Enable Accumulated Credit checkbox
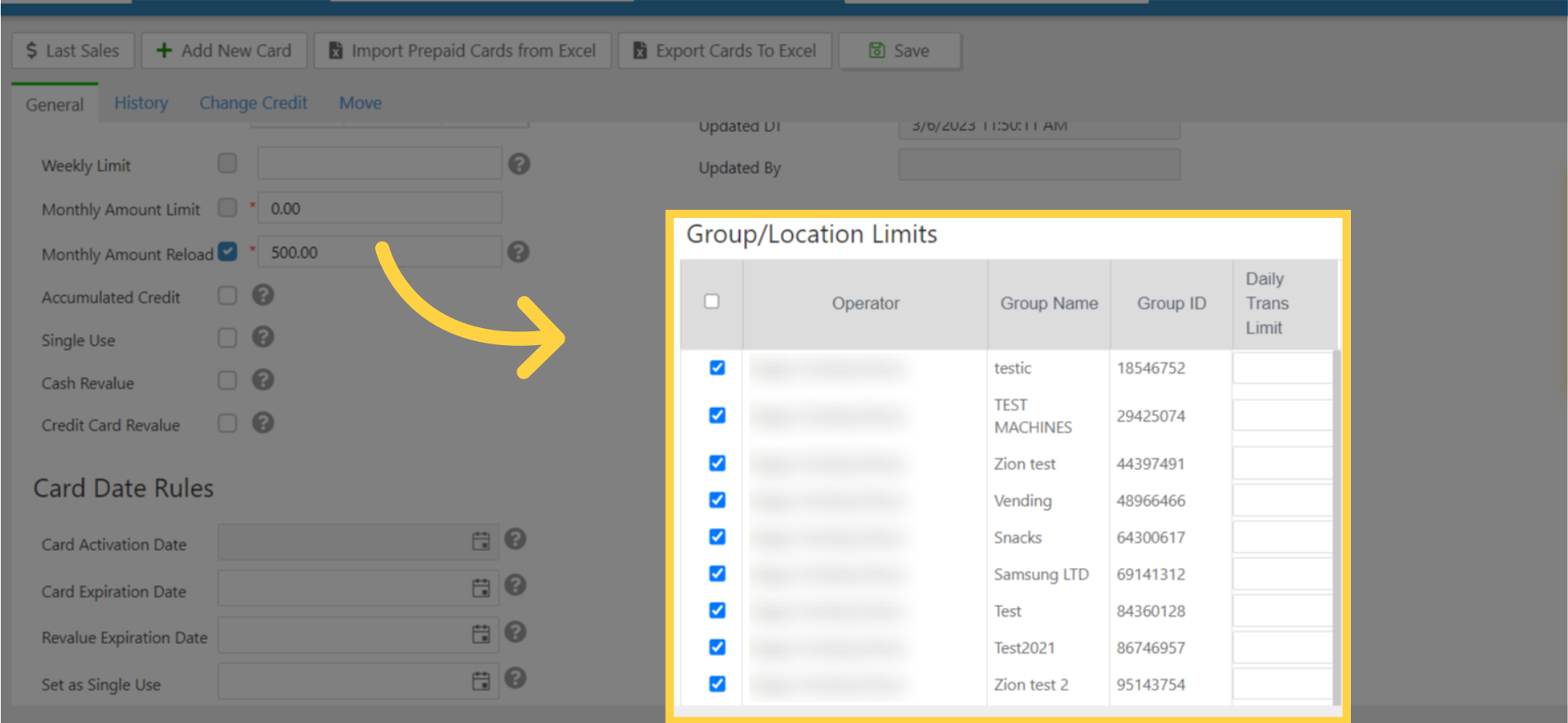Image resolution: width=1568 pixels, height=723 pixels. 228,295
